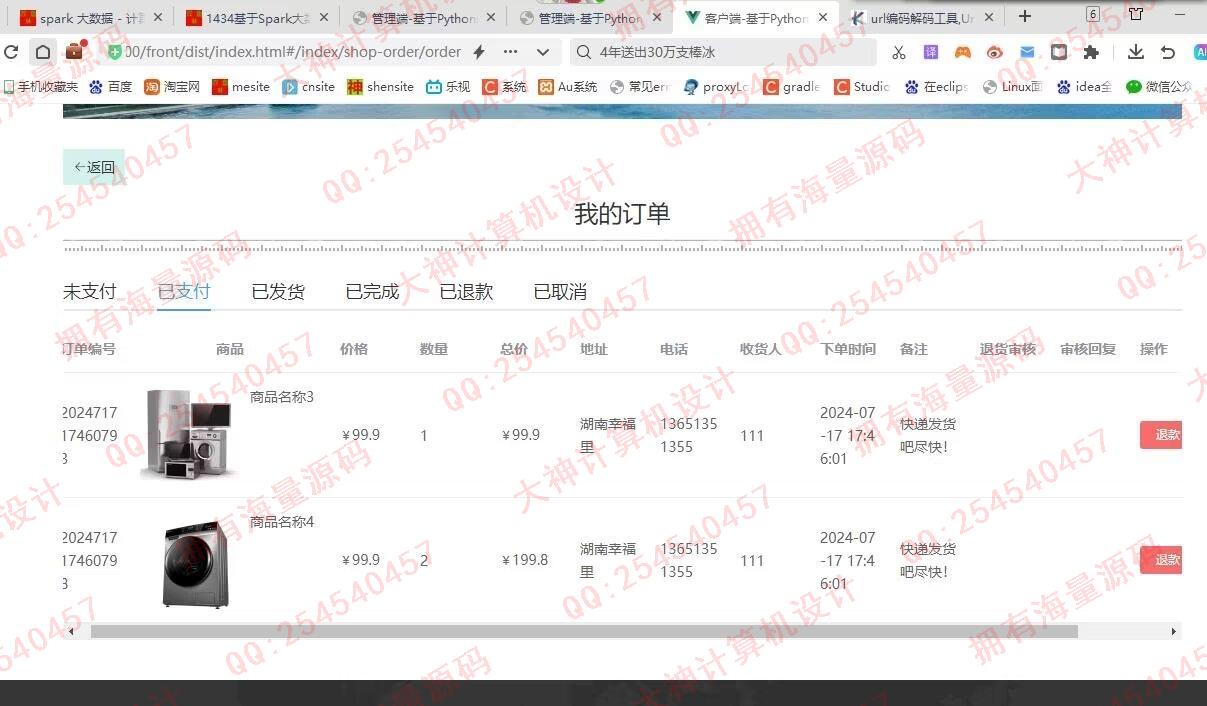Open the 手机收藏夹 bookmark
The height and width of the screenshot is (706, 1207).
point(40,87)
